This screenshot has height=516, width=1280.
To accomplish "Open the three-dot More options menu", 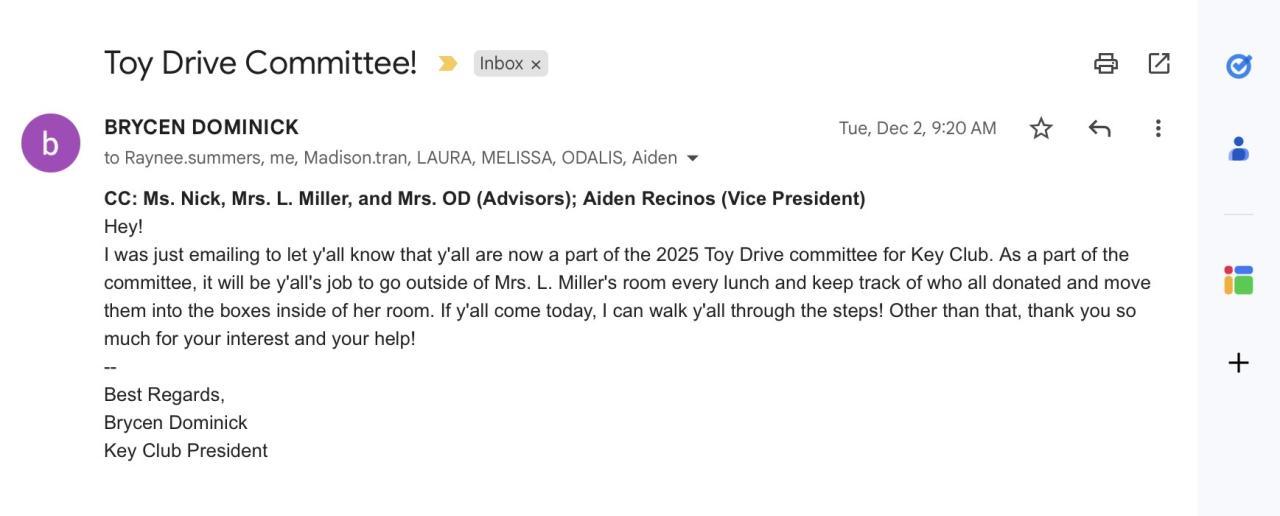I will pyautogui.click(x=1157, y=128).
